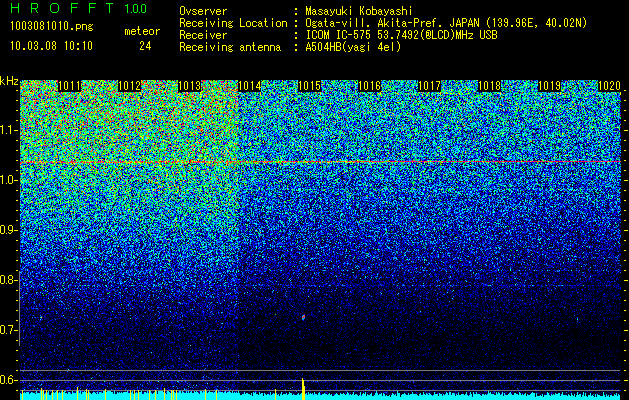The height and width of the screenshot is (400, 629).
Task: Click the 0.6 kHz axis label
Action: [8, 380]
